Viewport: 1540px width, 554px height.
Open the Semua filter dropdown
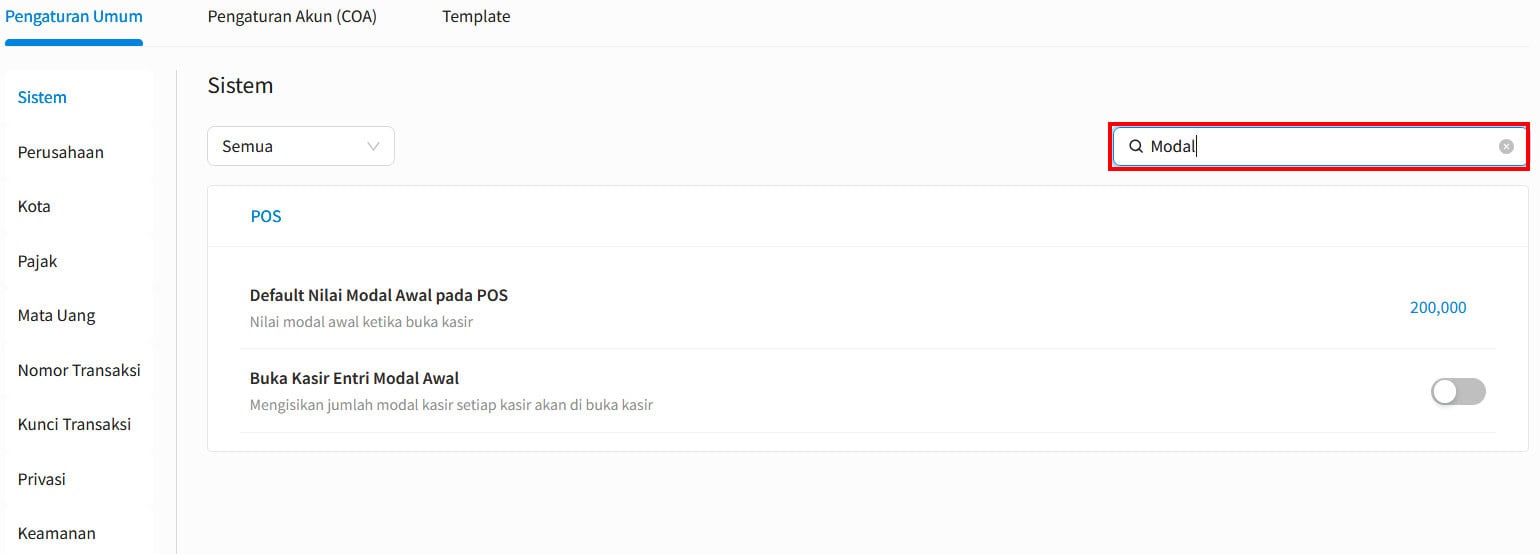[300, 146]
